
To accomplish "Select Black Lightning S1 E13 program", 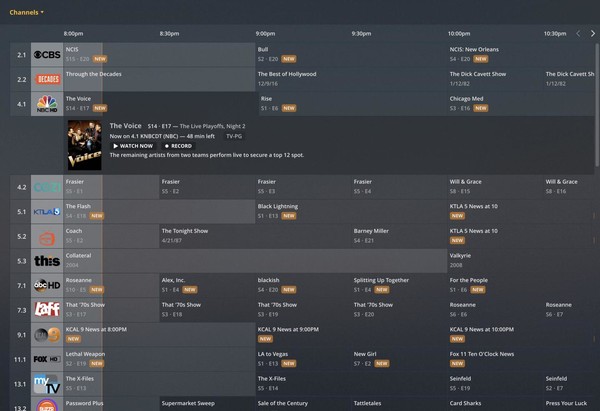I will 351,212.
